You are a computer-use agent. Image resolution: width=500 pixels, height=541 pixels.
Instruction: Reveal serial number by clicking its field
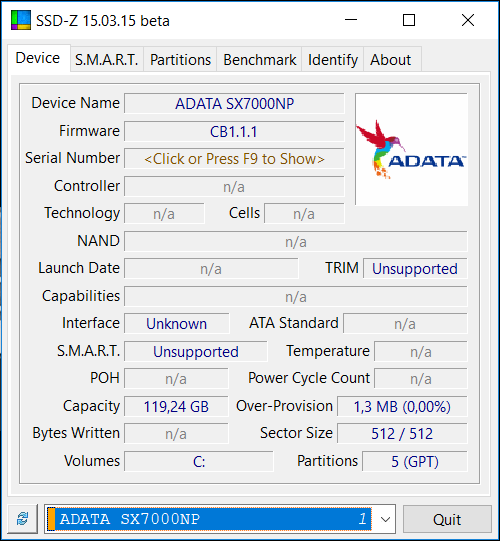[234, 159]
